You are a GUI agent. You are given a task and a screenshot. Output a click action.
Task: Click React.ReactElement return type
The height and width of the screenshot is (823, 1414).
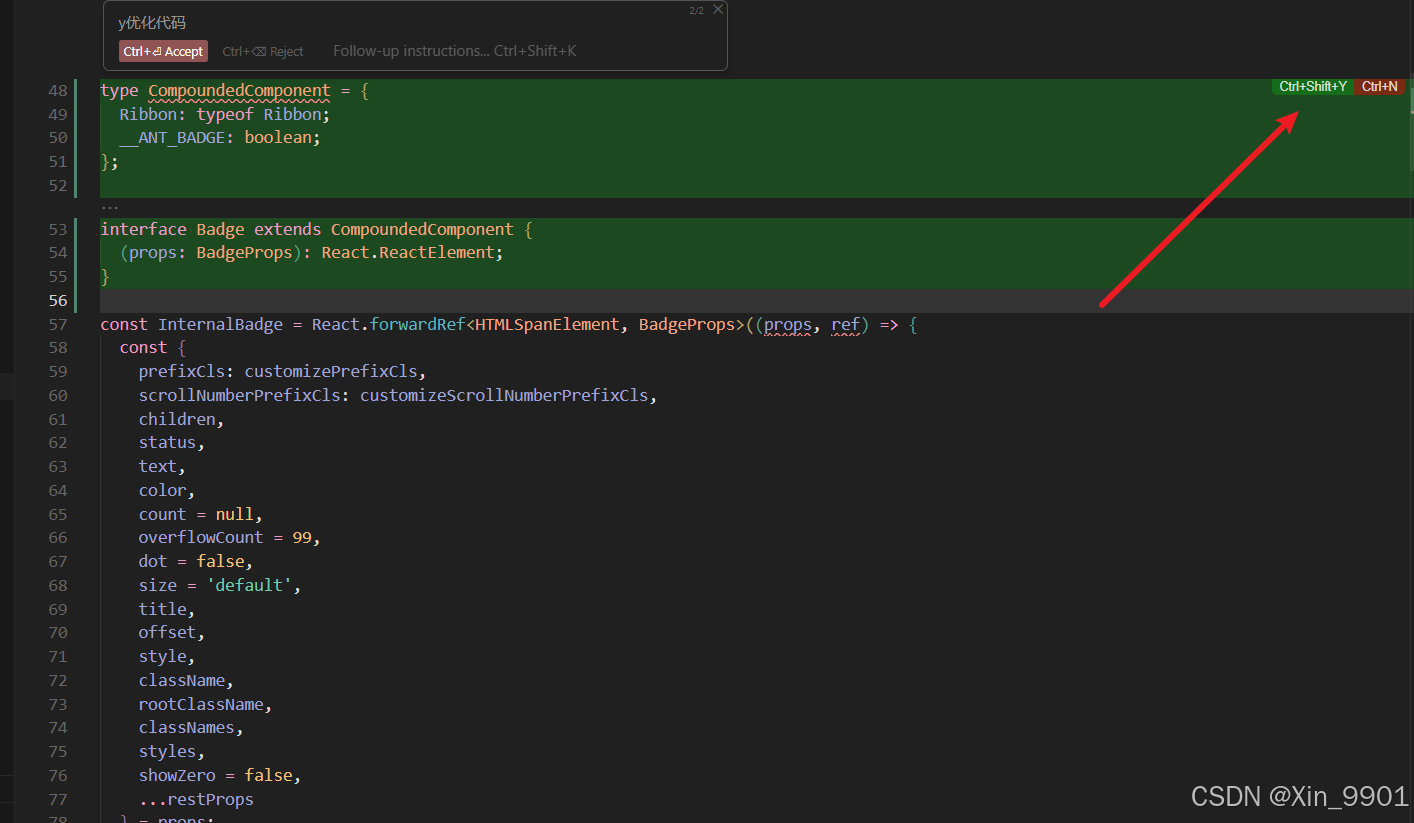coord(408,253)
